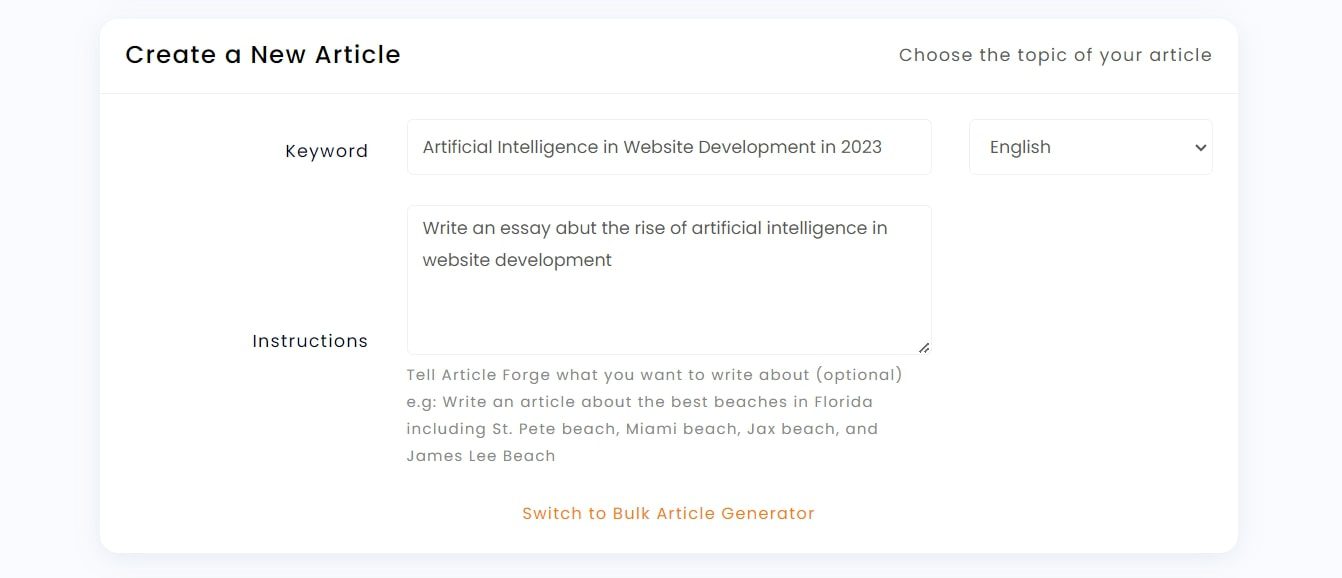The width and height of the screenshot is (1342, 578).
Task: Click the "Choose the topic of your article" text
Action: [x=1055, y=55]
